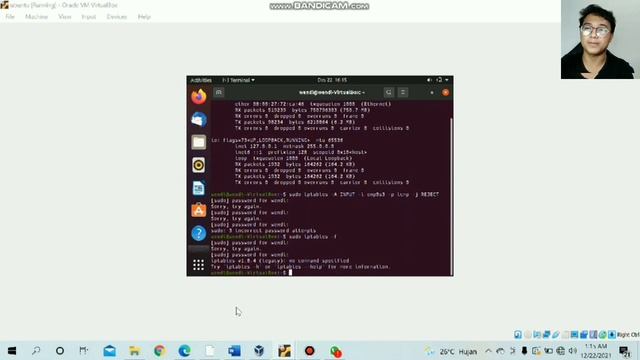Click the Windows Start button
This screenshot has width=640, height=360.
(x=12, y=351)
